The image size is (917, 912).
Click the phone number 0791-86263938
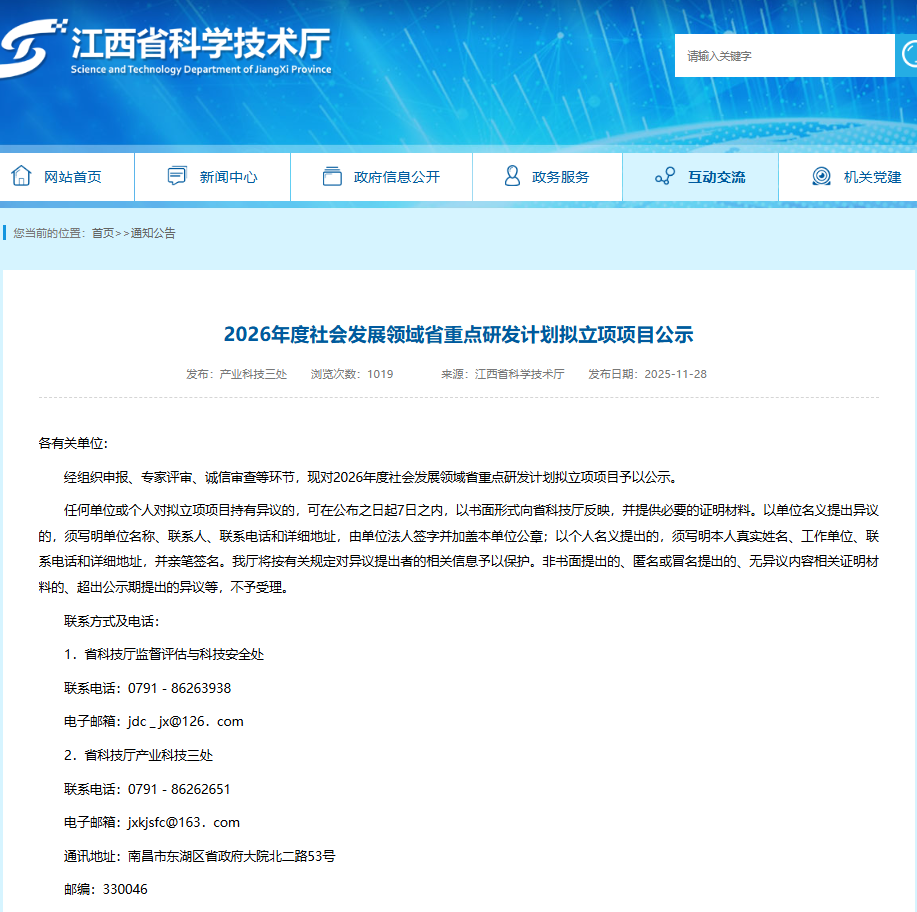[x=179, y=688]
